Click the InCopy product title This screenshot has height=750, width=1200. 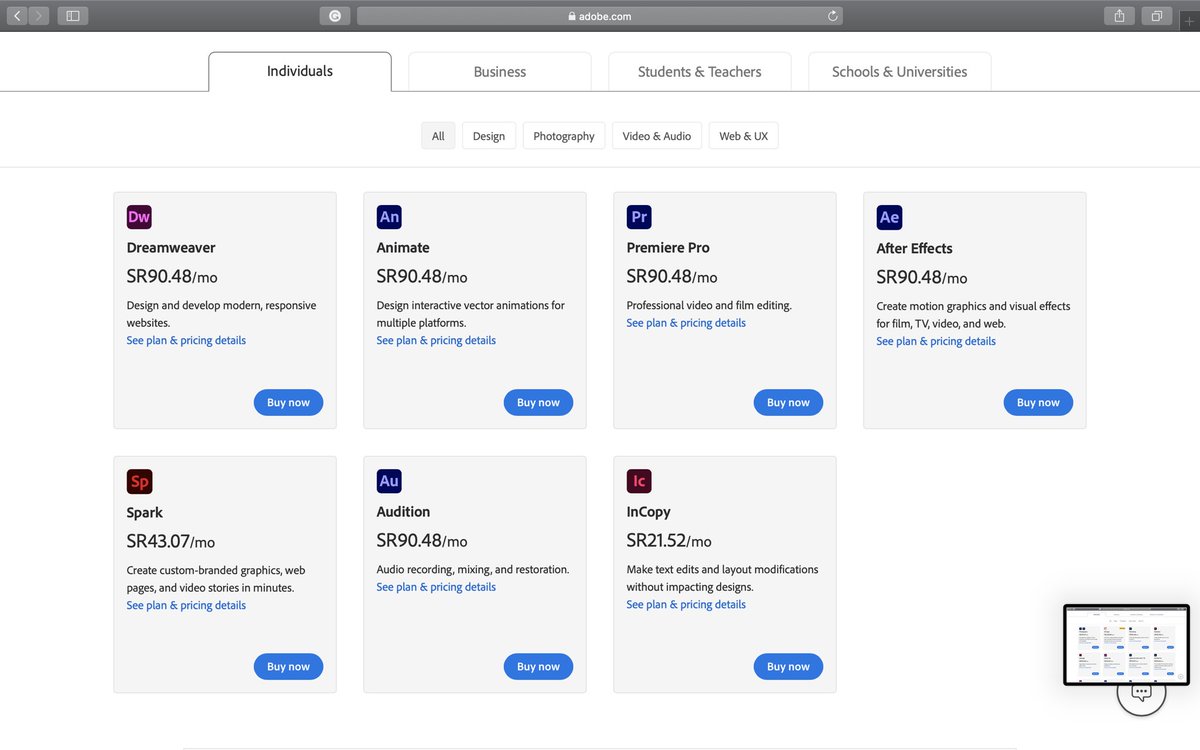[x=649, y=511]
